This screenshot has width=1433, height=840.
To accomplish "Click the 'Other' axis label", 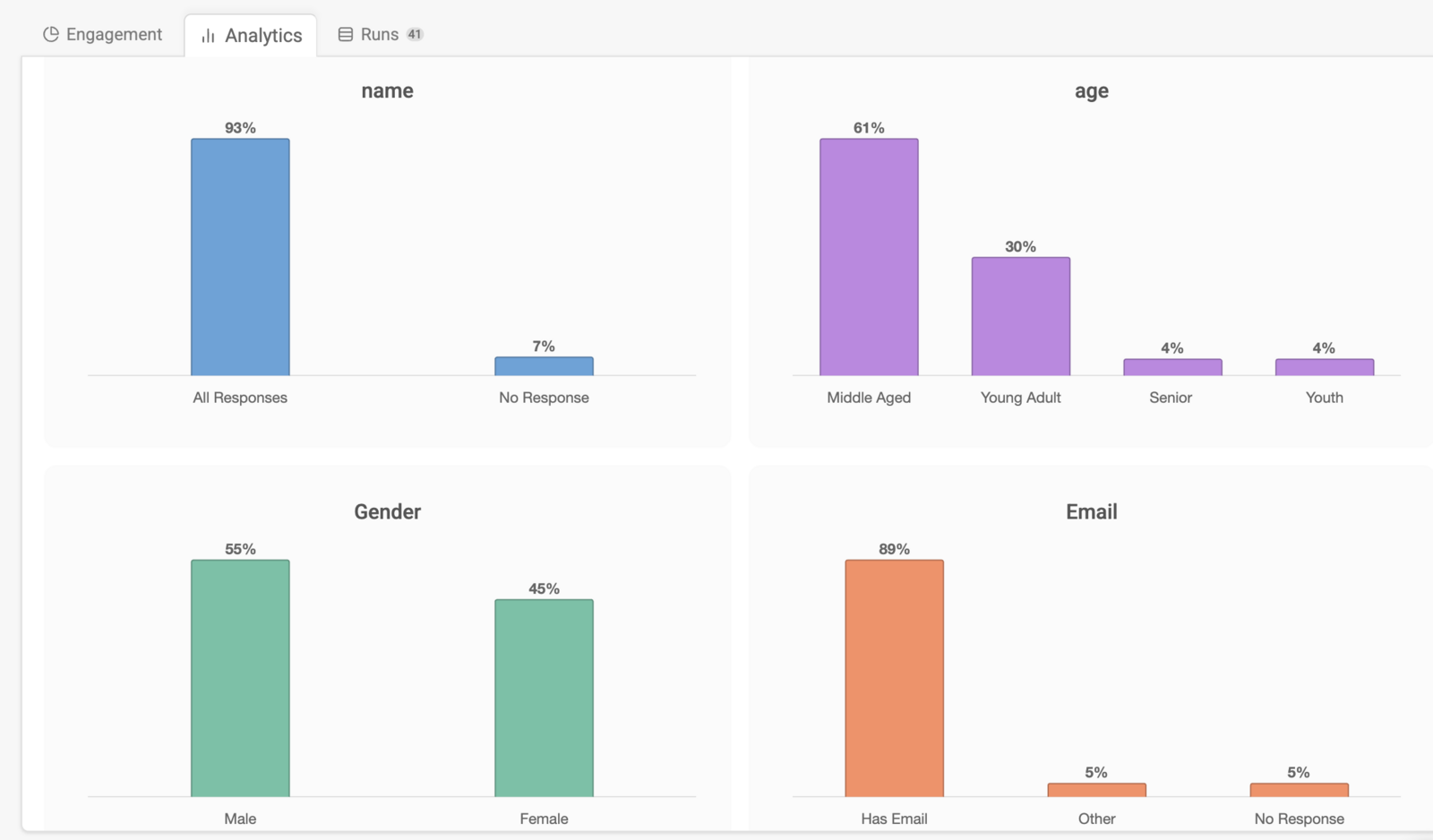I will click(x=1097, y=819).
